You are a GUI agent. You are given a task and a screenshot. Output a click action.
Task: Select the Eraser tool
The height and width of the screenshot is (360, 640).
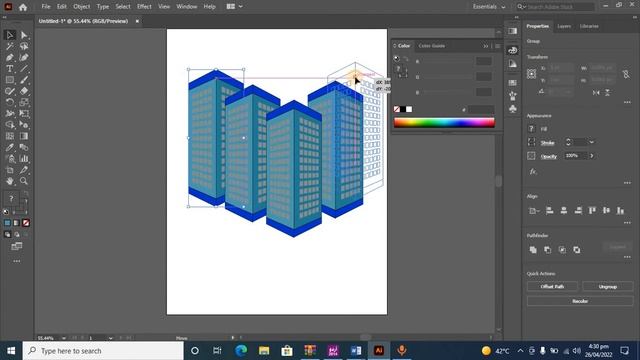click(x=24, y=91)
